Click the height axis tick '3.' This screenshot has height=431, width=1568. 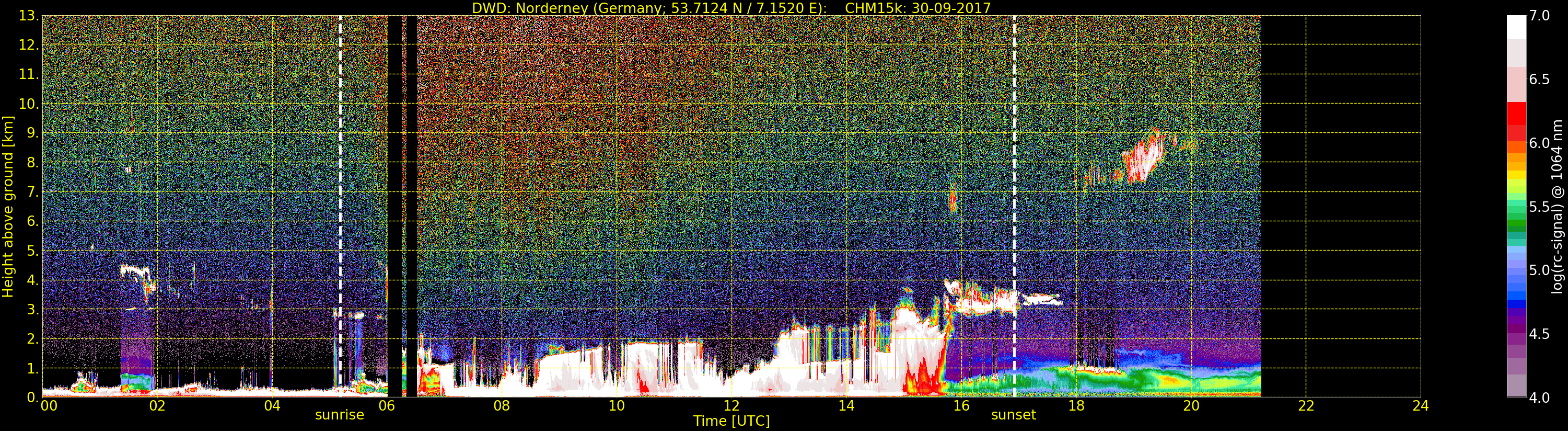[33, 309]
